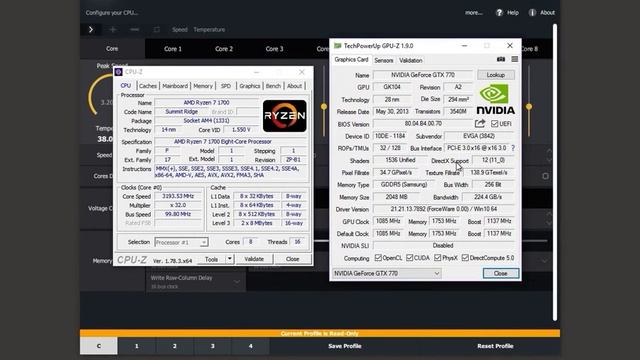Viewport: 640px width, 360px height.
Task: Toggle the OpenCL checkbox
Action: (x=378, y=258)
